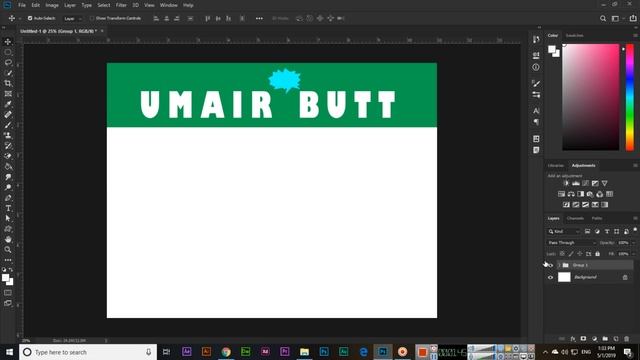Select the Eyedropper tool
640x360 pixels.
click(8, 104)
